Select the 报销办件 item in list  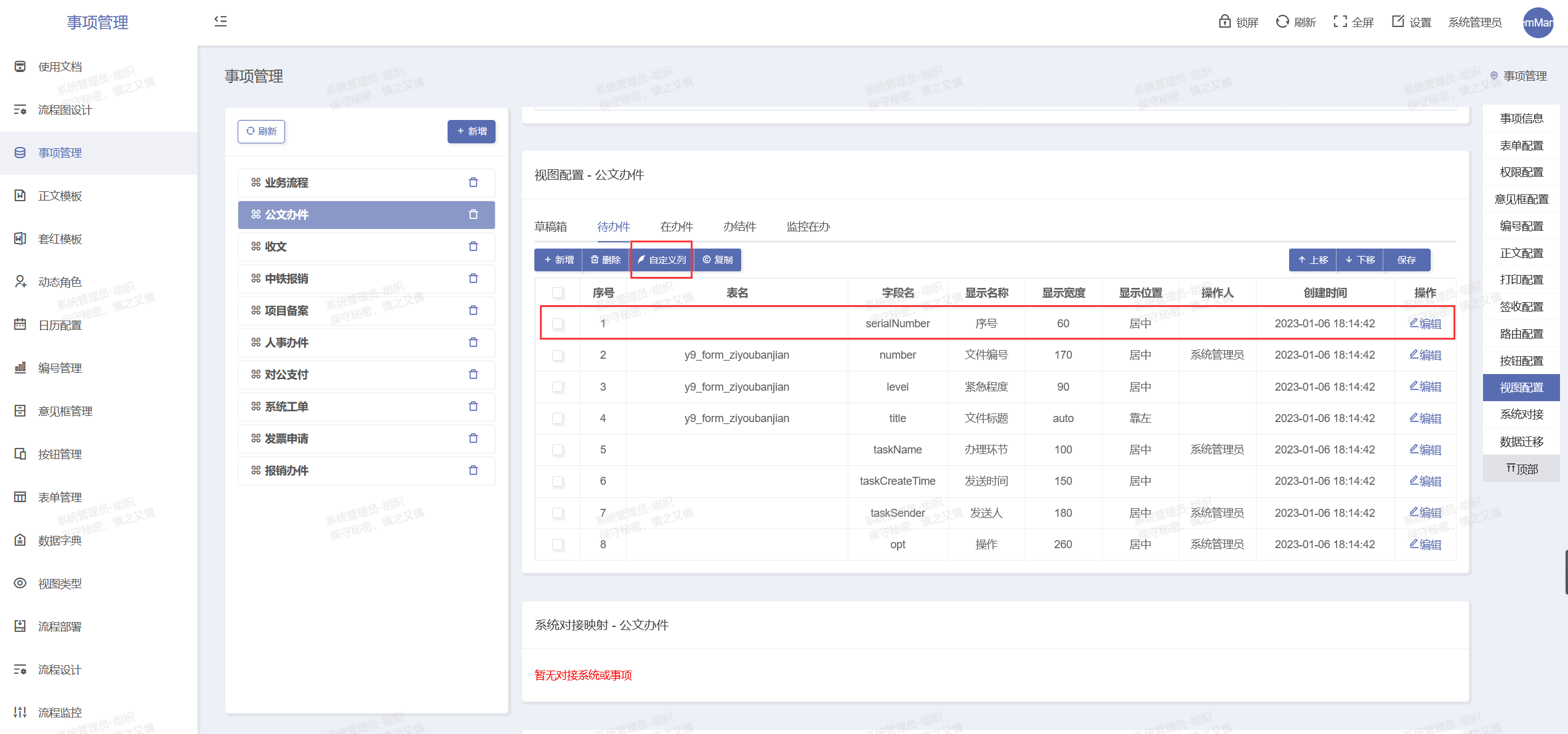[x=366, y=470]
